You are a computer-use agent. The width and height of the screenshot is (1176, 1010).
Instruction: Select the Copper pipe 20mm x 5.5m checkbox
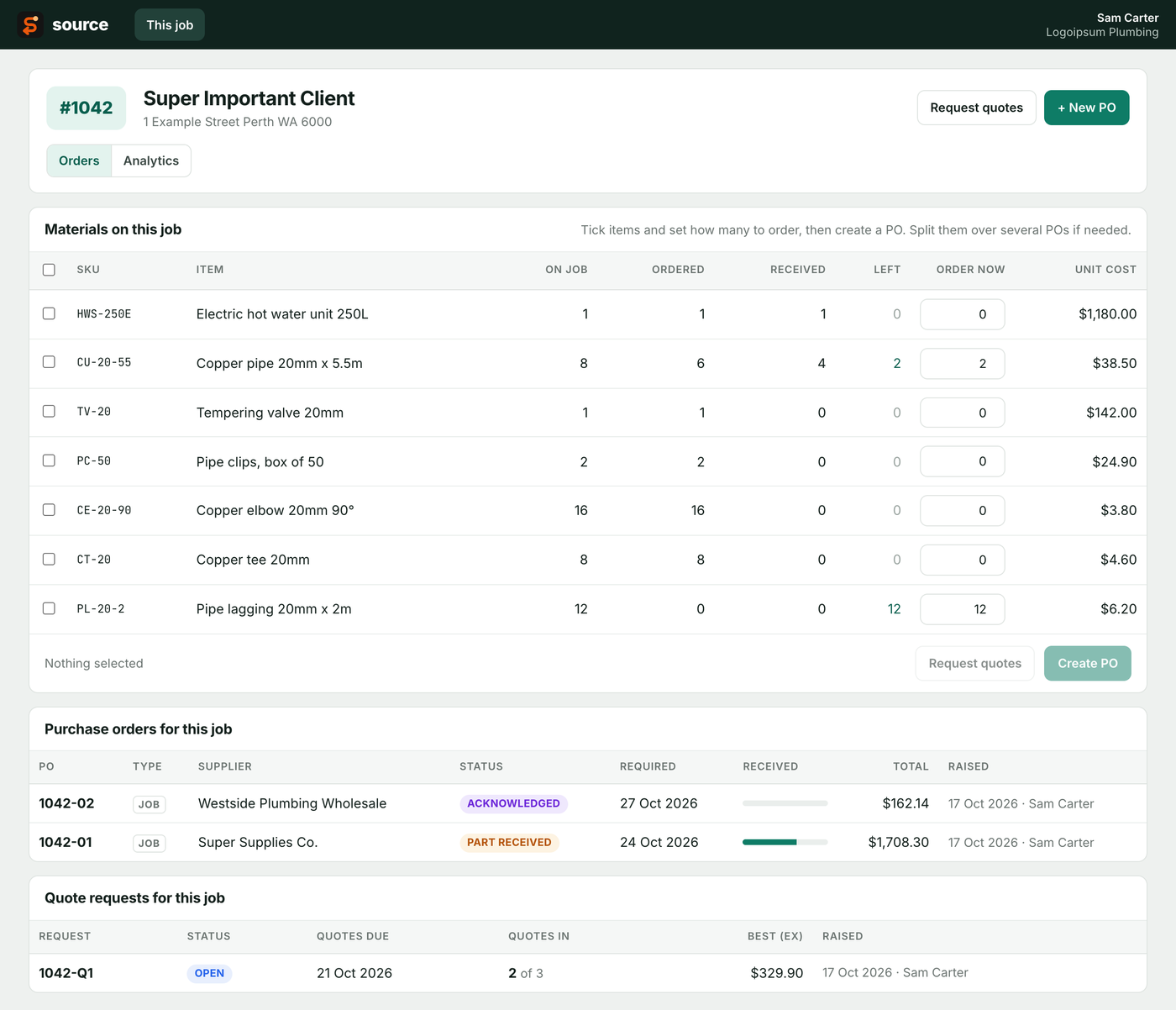coord(49,362)
